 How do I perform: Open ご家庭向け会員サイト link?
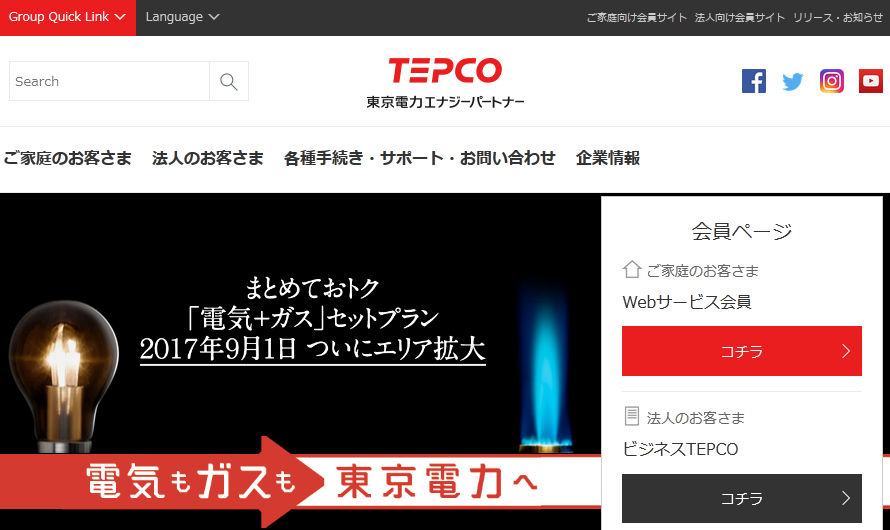[x=637, y=18]
